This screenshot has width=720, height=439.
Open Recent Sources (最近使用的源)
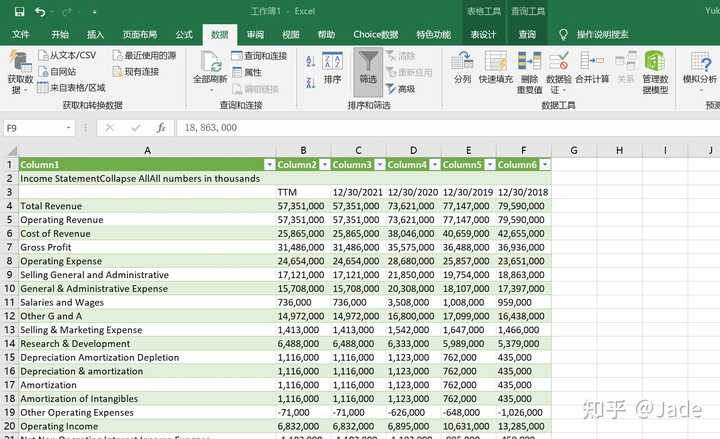(x=144, y=56)
